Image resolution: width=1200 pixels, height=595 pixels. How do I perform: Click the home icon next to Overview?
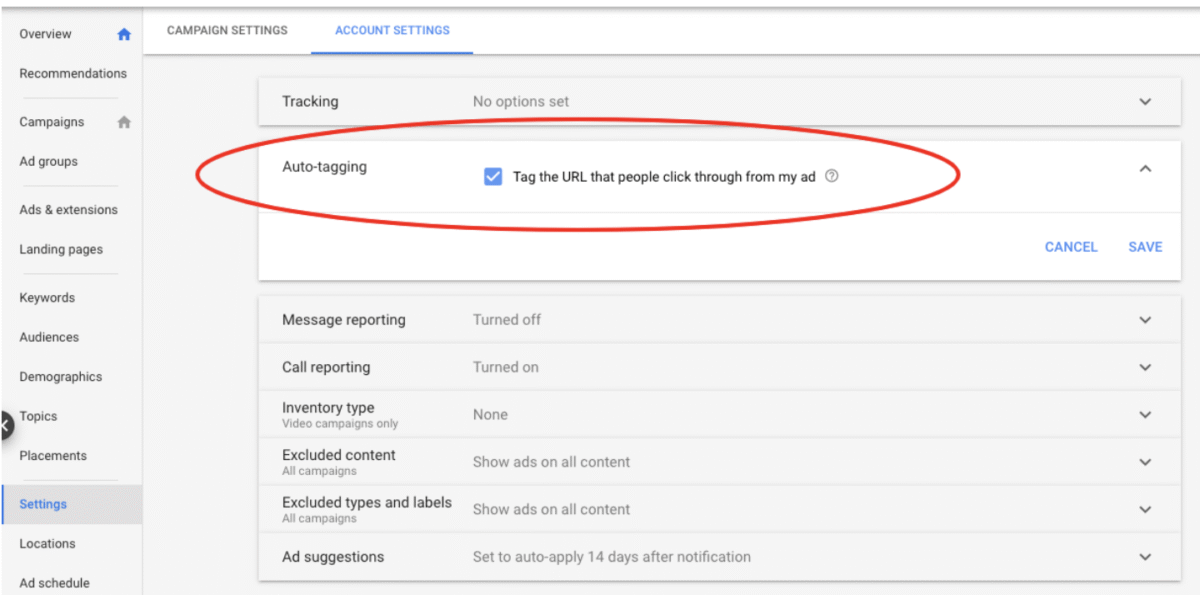123,33
